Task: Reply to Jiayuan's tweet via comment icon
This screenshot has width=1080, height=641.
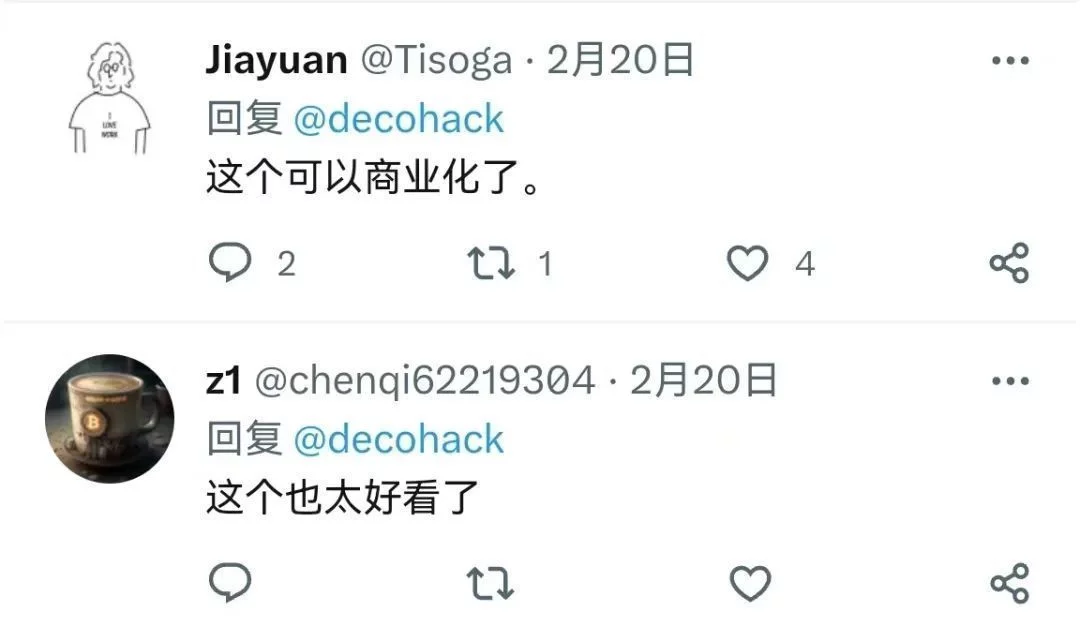Action: 230,262
